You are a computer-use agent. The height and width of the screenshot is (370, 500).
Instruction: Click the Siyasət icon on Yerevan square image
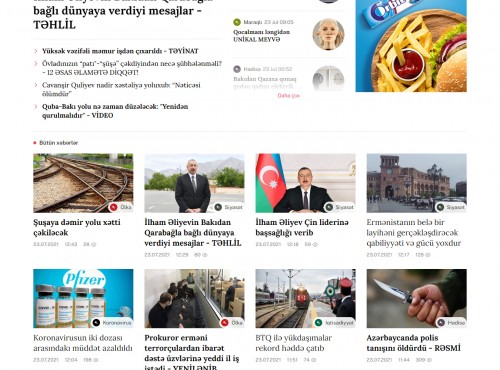(x=440, y=207)
